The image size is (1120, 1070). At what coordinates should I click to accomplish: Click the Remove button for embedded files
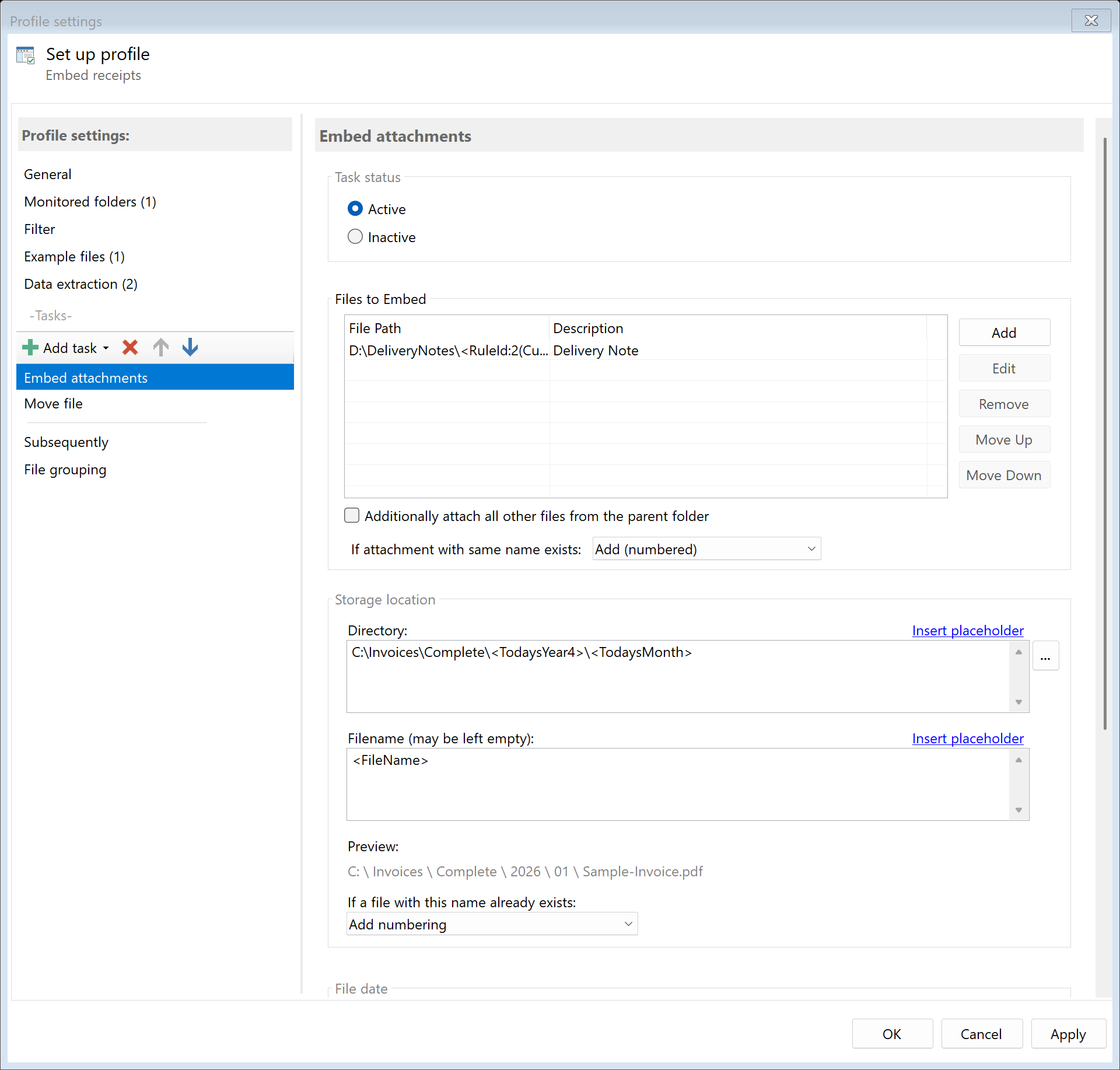[x=1004, y=404]
